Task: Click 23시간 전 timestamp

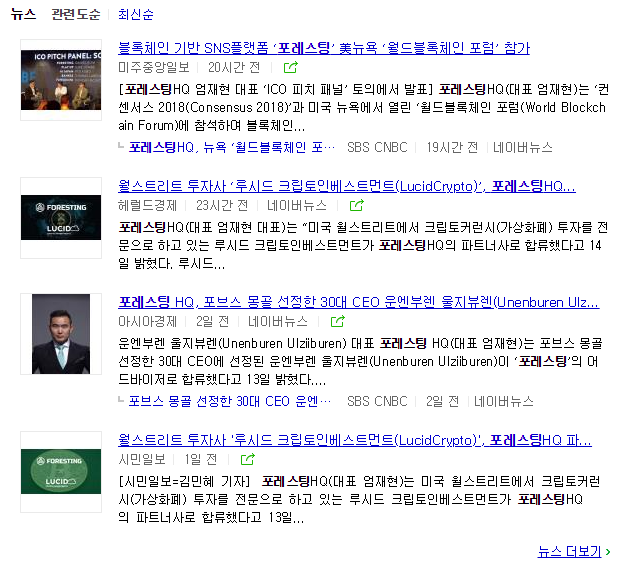Action: coord(222,205)
